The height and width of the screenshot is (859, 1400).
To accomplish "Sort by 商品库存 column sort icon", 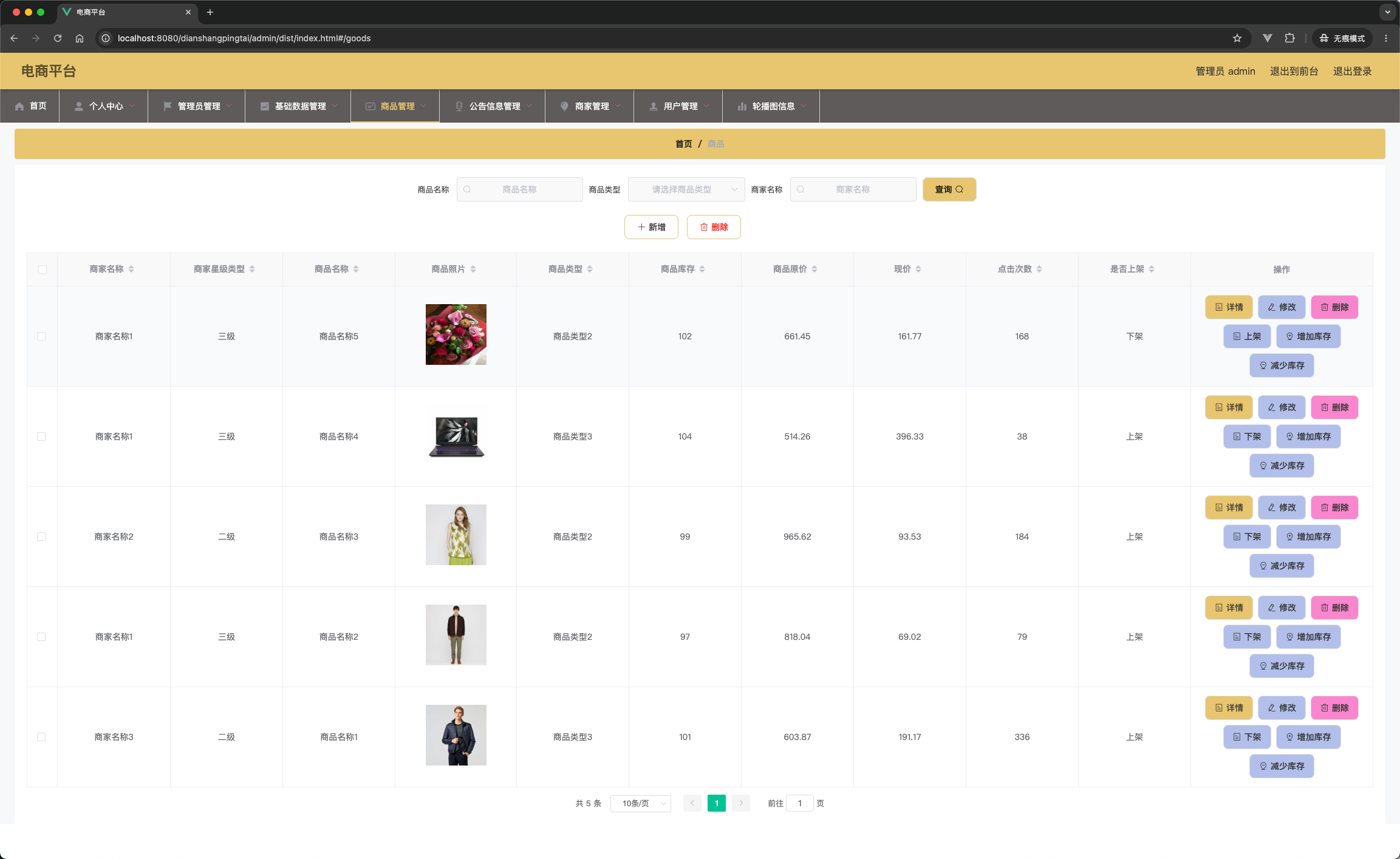I will (702, 269).
